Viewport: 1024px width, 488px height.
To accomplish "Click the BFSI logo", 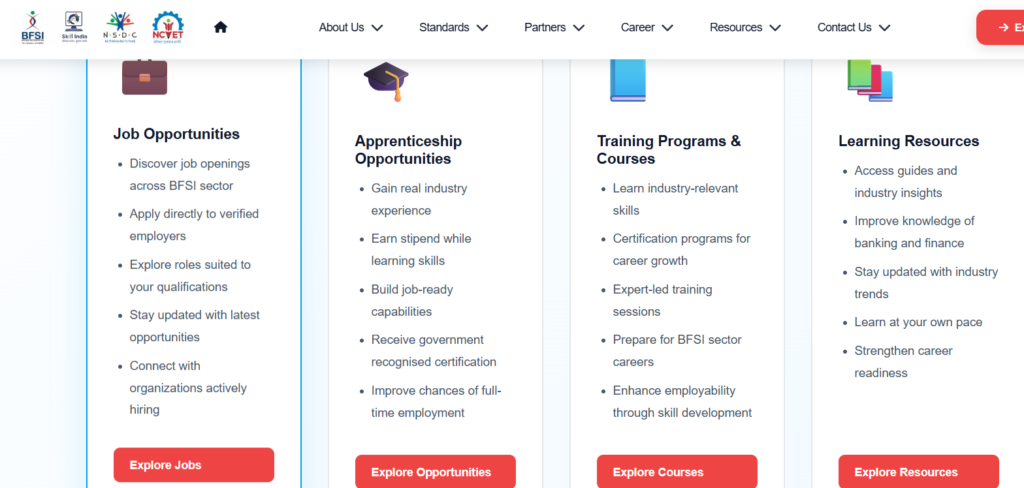I will 33,27.
